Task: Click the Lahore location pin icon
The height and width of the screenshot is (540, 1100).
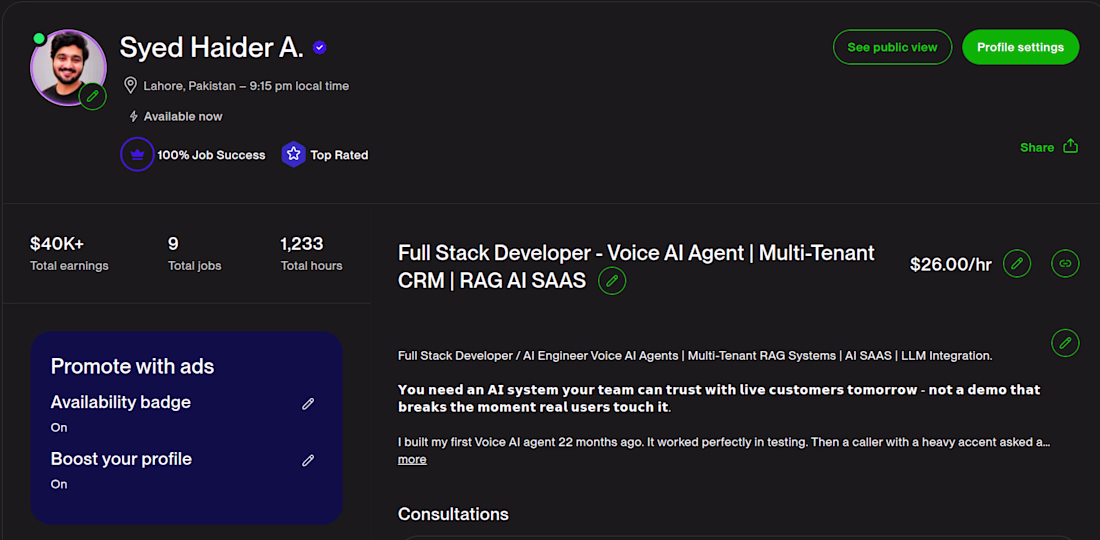Action: [x=130, y=86]
